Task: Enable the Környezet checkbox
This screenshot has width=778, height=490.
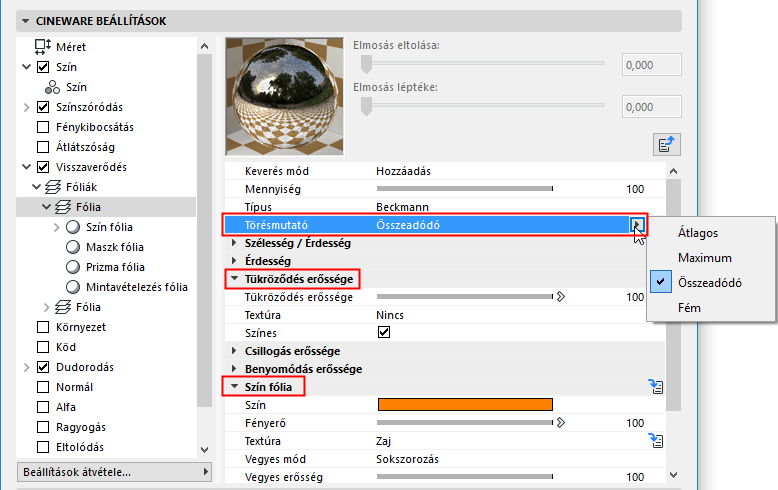Action: point(43,327)
